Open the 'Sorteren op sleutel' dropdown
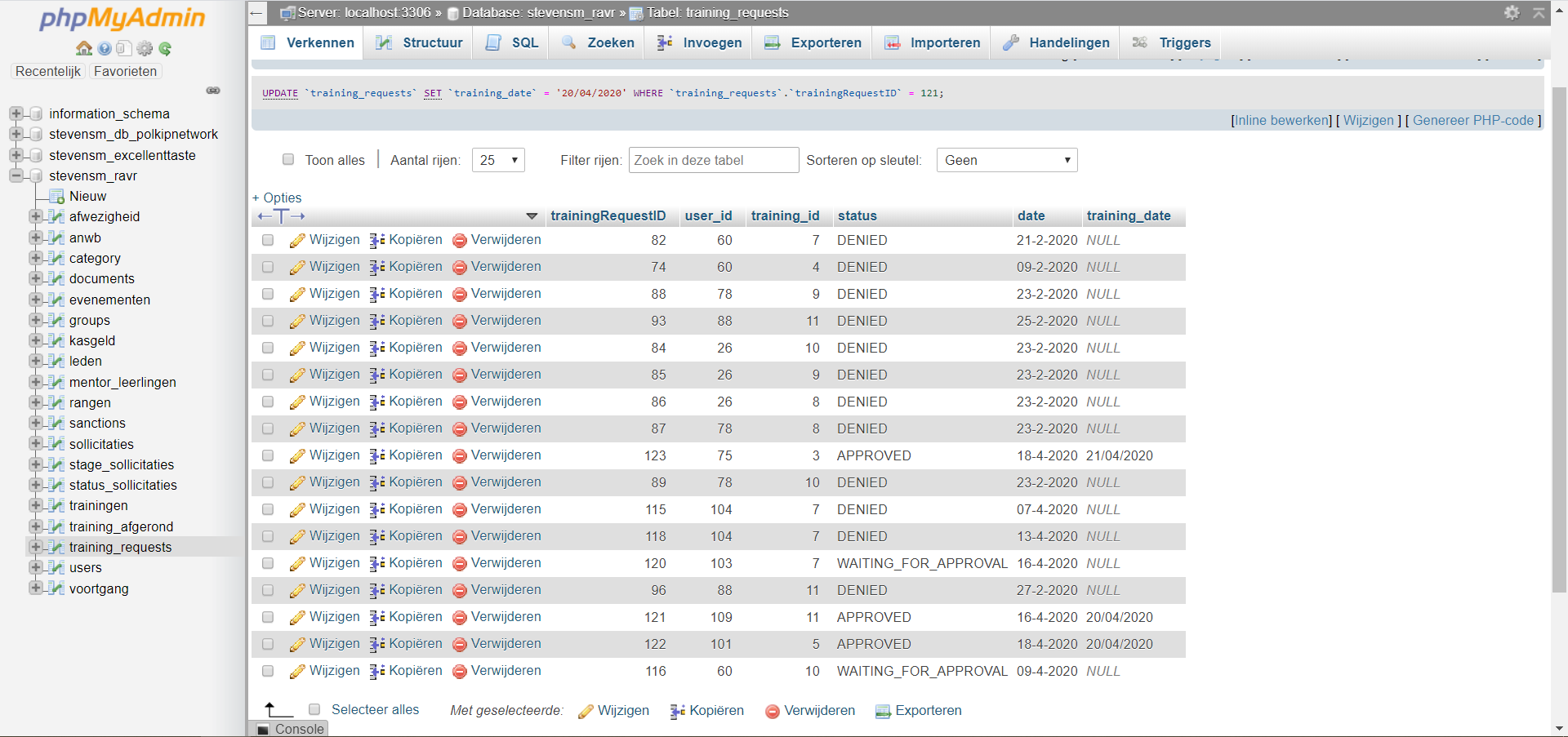Screen dimensions: 1568x737 point(1006,160)
